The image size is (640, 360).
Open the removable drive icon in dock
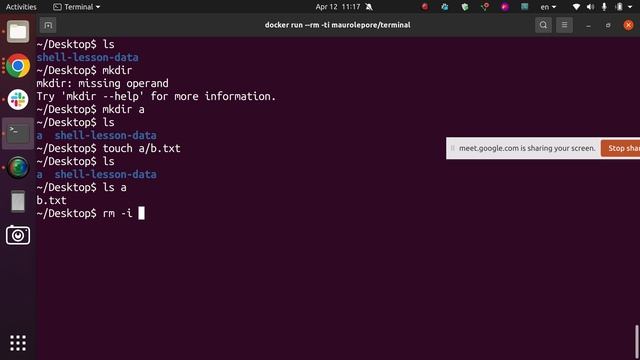tap(18, 201)
